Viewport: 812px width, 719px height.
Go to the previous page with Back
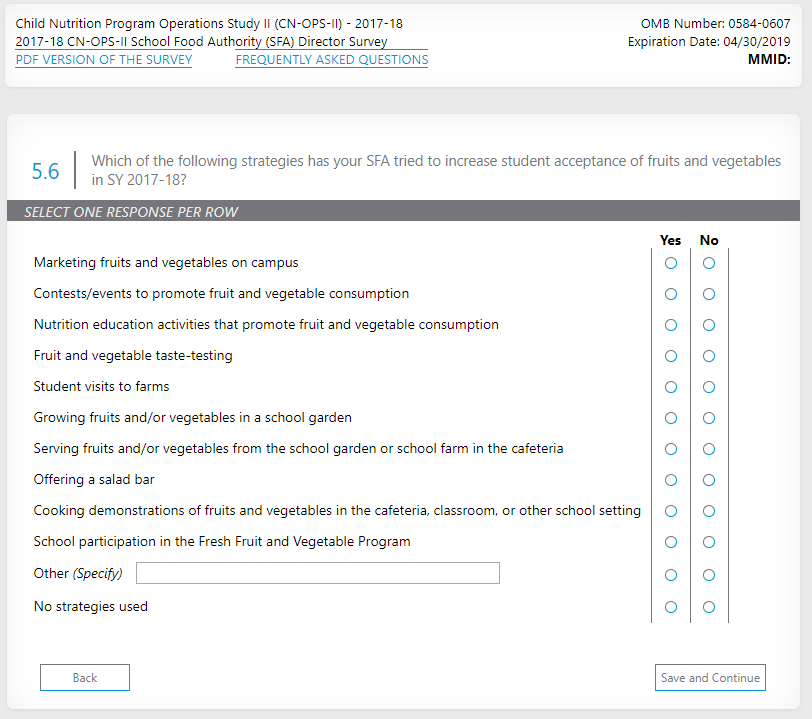[x=85, y=678]
